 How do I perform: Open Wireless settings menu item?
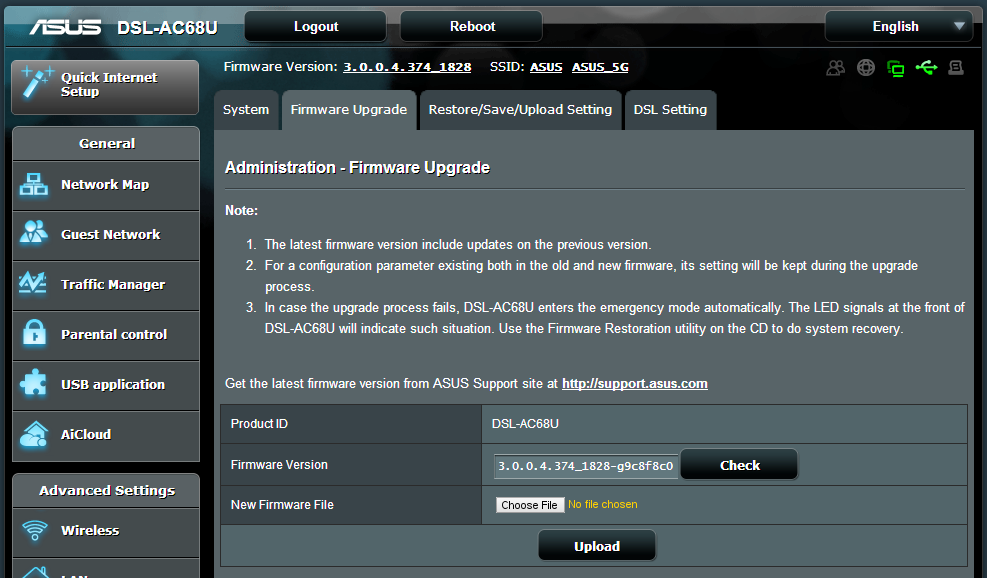pos(106,531)
